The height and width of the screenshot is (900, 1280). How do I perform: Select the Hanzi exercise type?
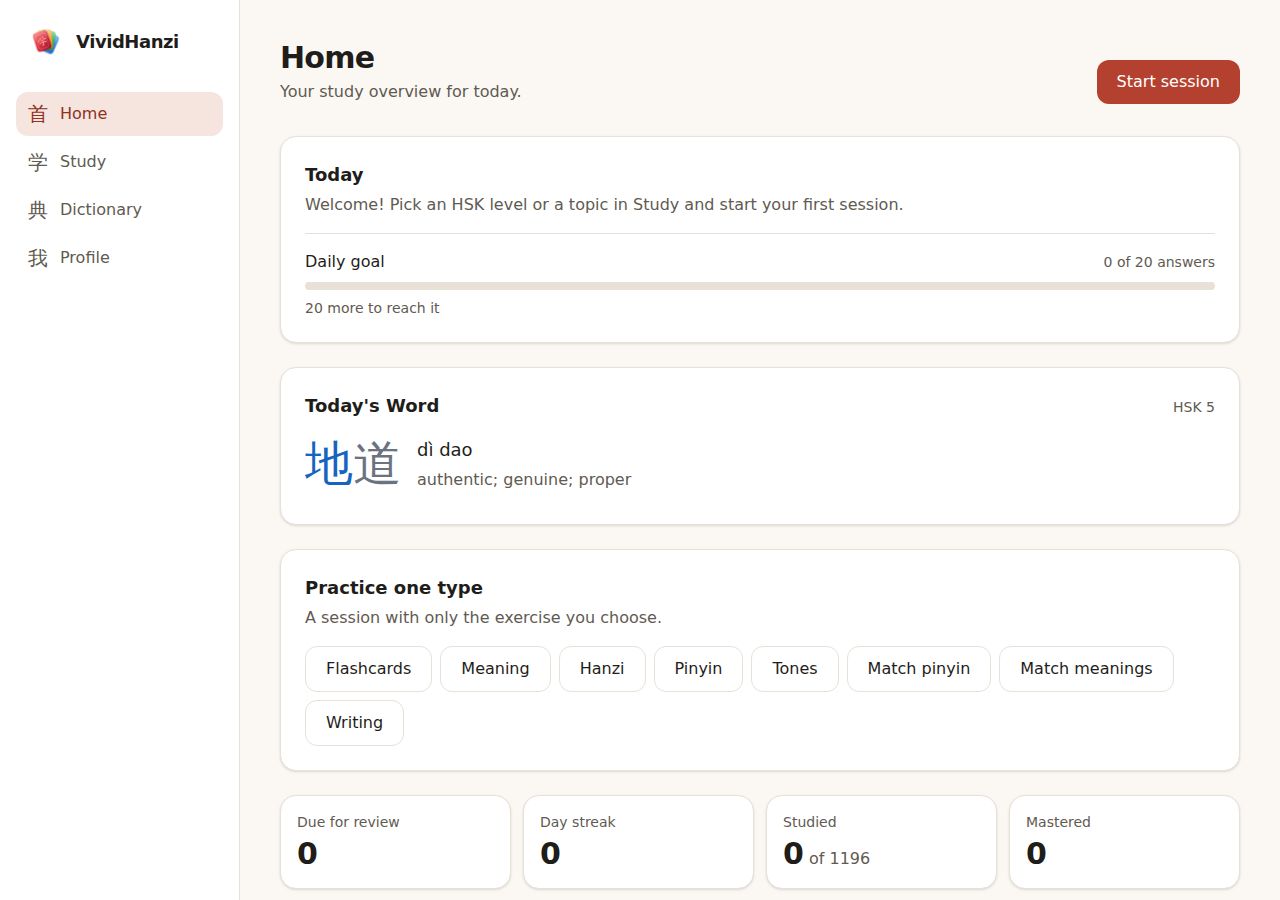pos(602,669)
